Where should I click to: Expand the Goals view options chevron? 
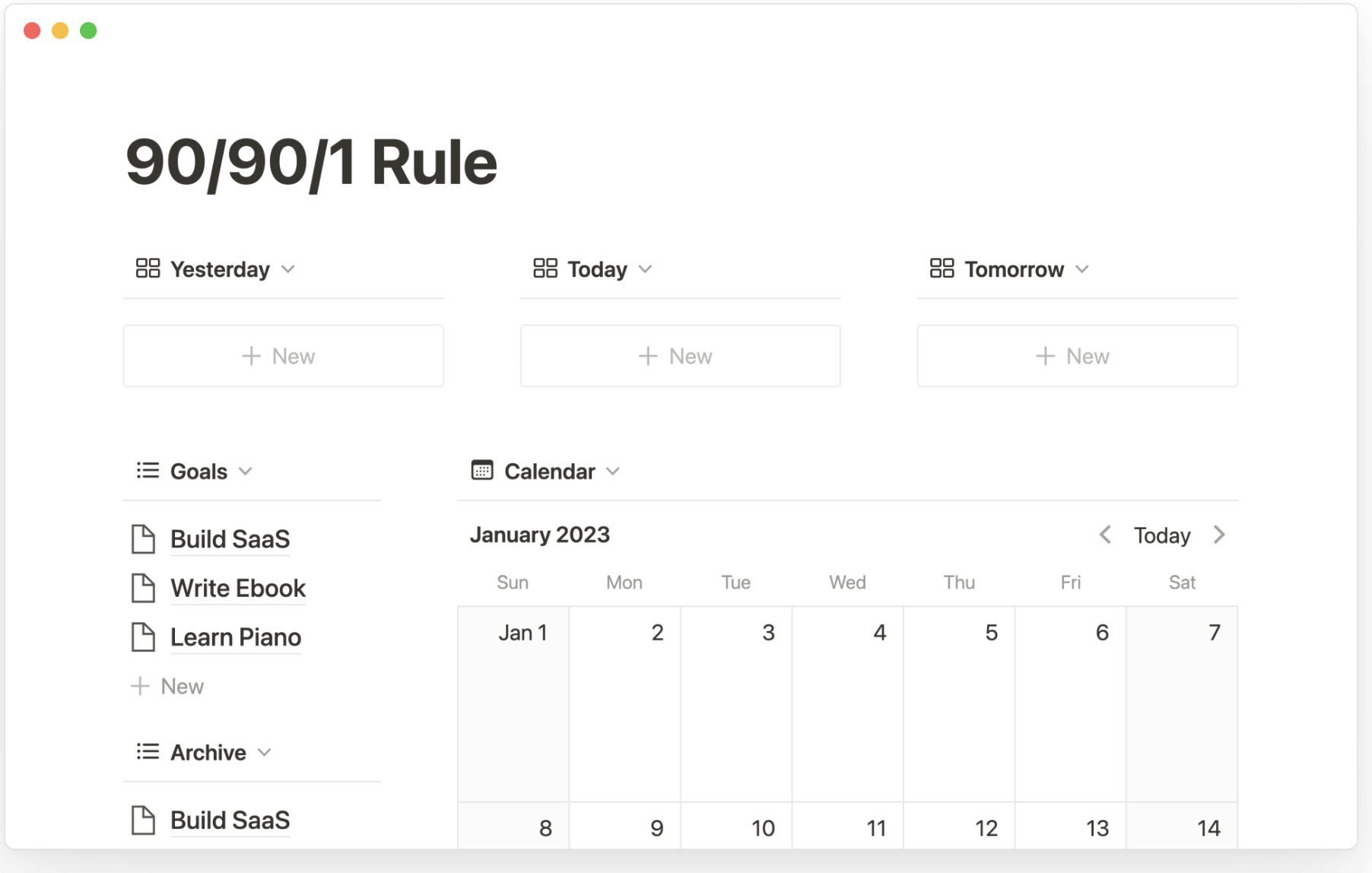(x=246, y=471)
